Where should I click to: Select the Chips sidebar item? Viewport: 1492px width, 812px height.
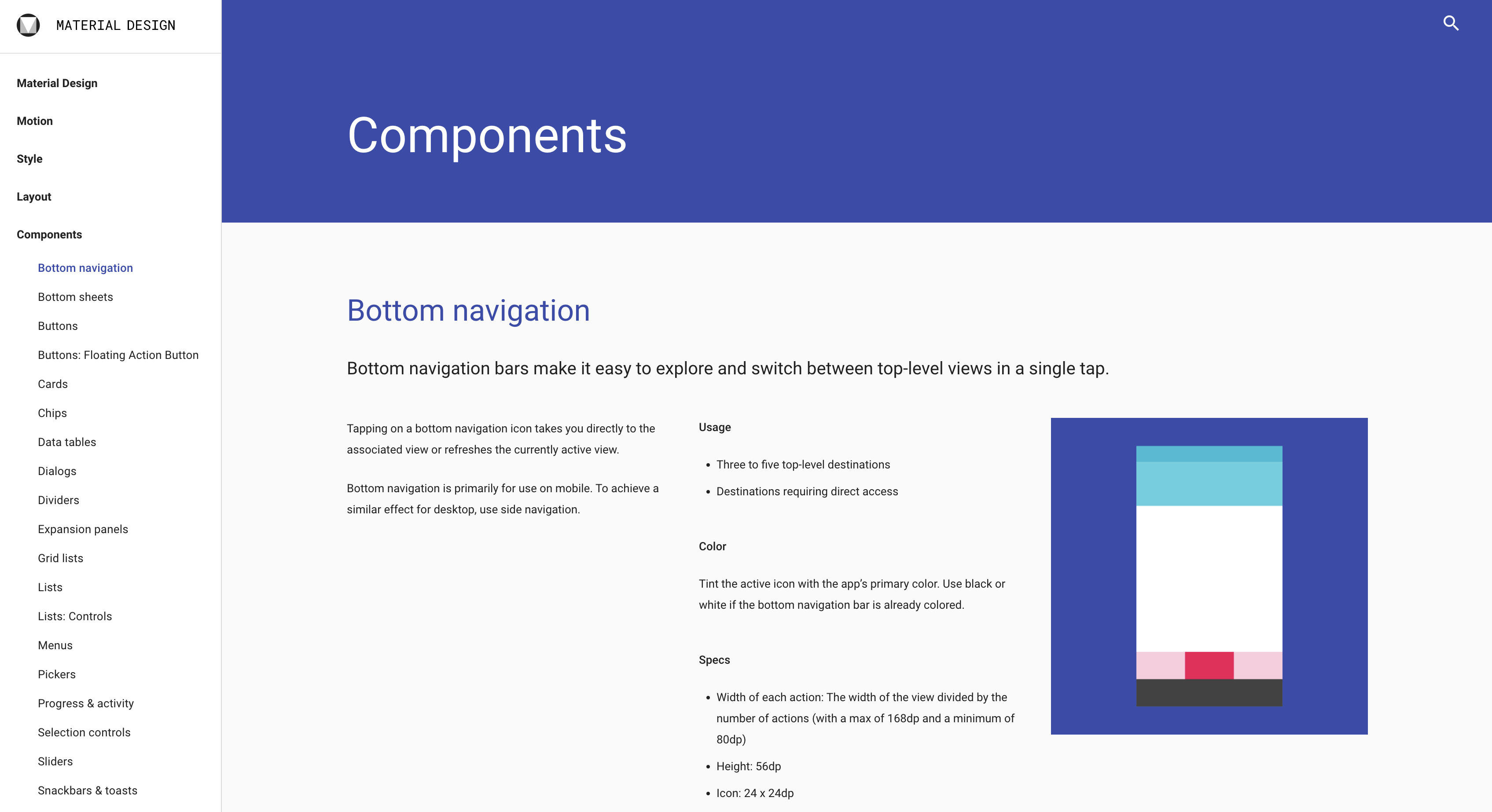(x=51, y=412)
